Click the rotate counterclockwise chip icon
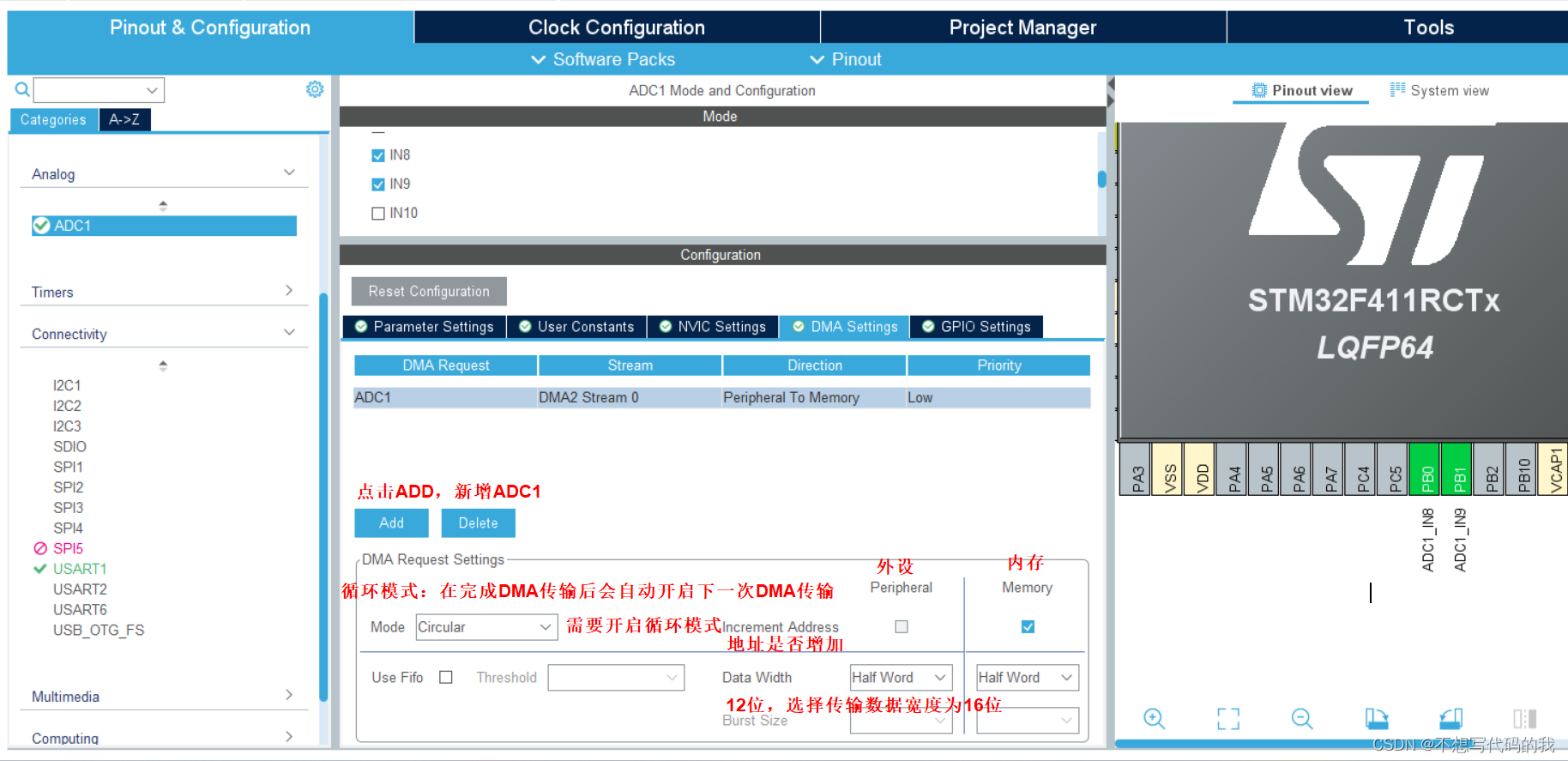1568x761 pixels. pyautogui.click(x=1450, y=718)
